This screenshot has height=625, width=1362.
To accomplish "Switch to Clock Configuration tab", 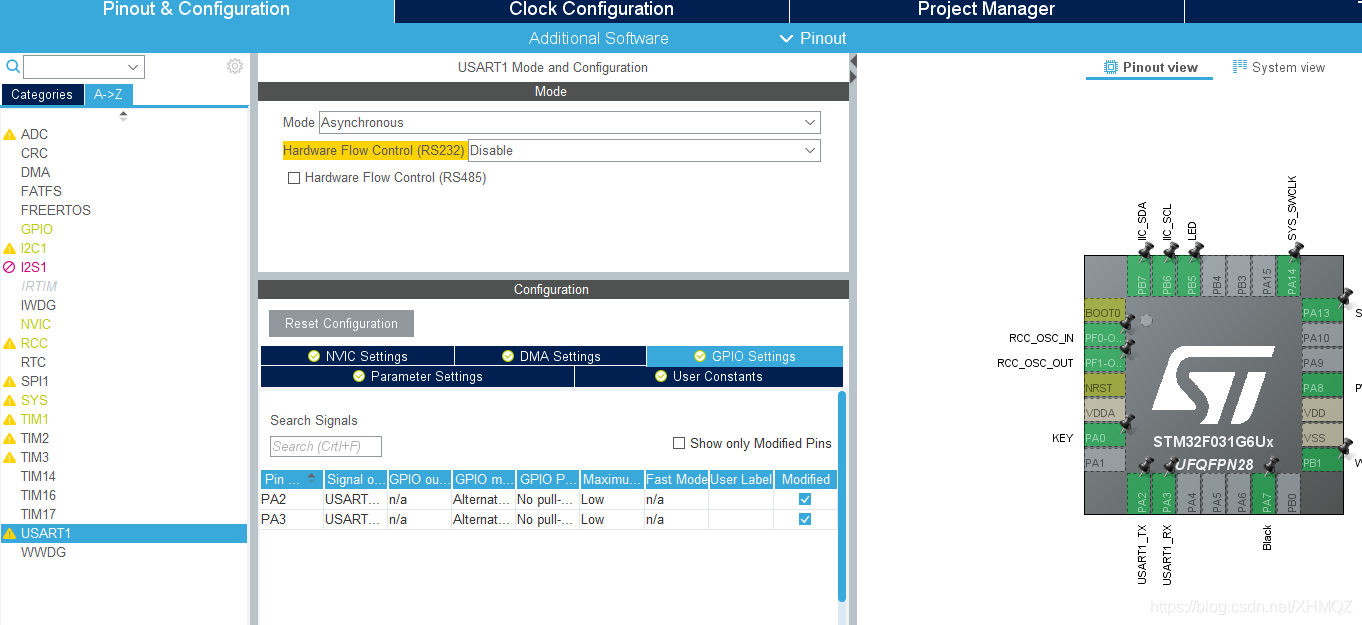I will tap(591, 10).
